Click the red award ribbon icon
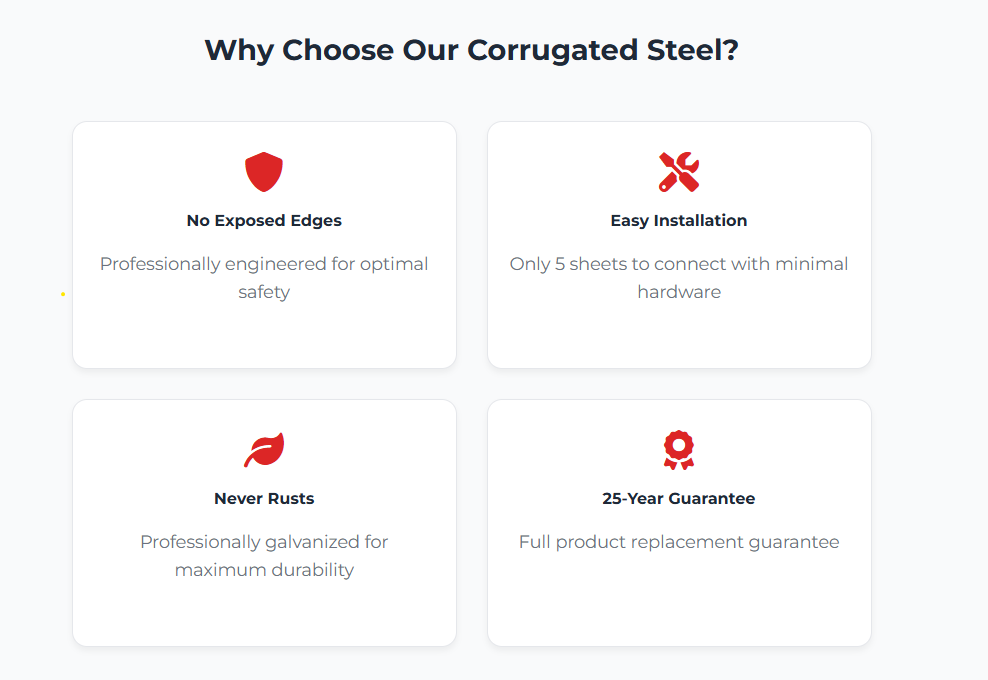 (x=679, y=450)
